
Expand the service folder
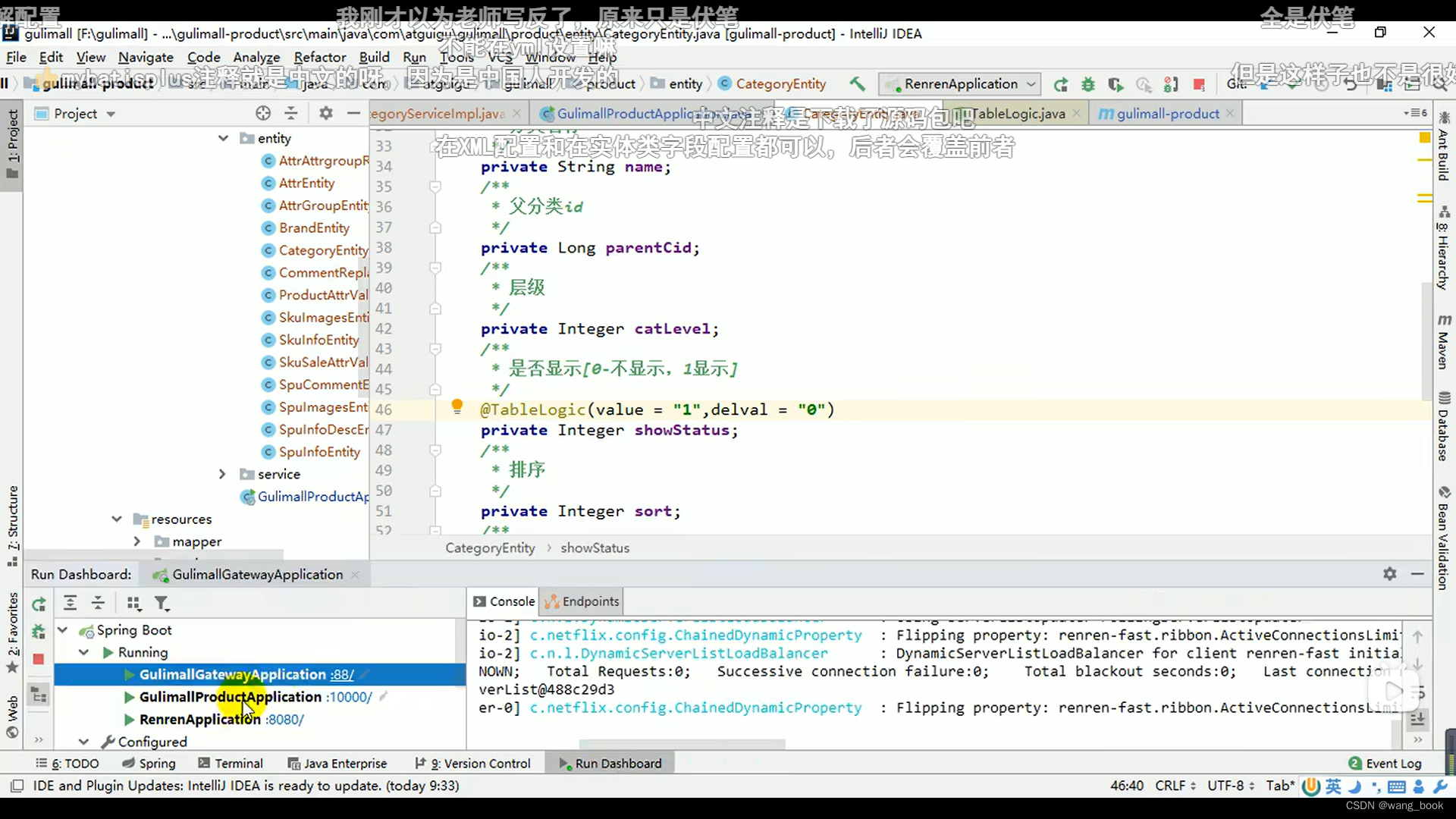point(222,474)
